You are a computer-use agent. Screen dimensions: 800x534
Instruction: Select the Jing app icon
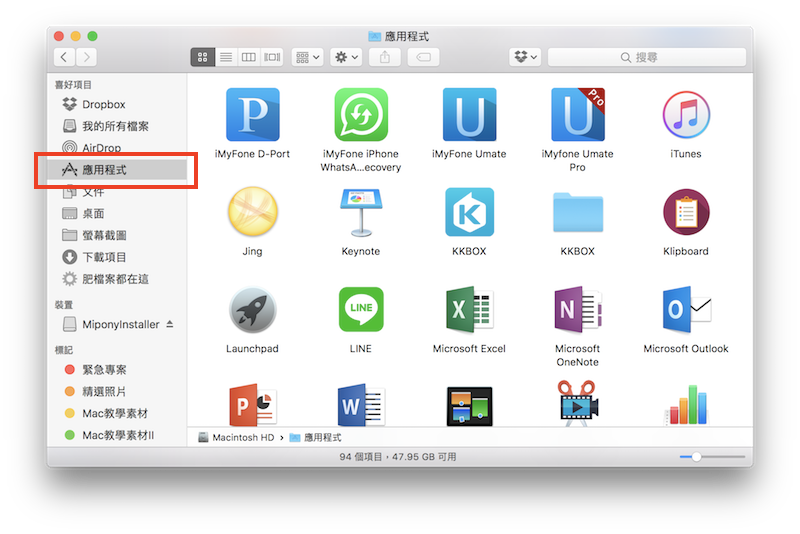(253, 211)
